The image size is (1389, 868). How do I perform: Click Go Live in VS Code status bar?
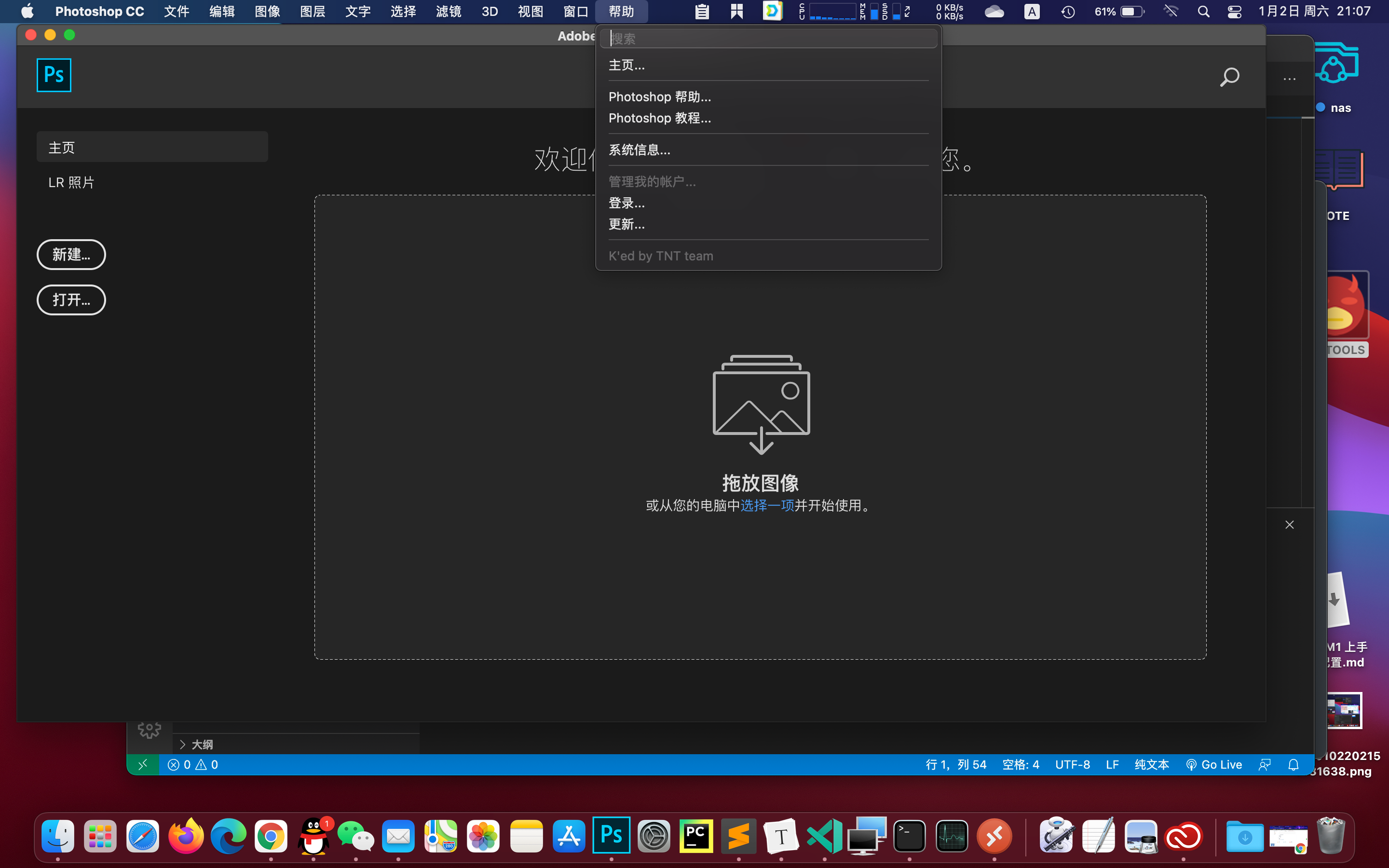coord(1214,765)
